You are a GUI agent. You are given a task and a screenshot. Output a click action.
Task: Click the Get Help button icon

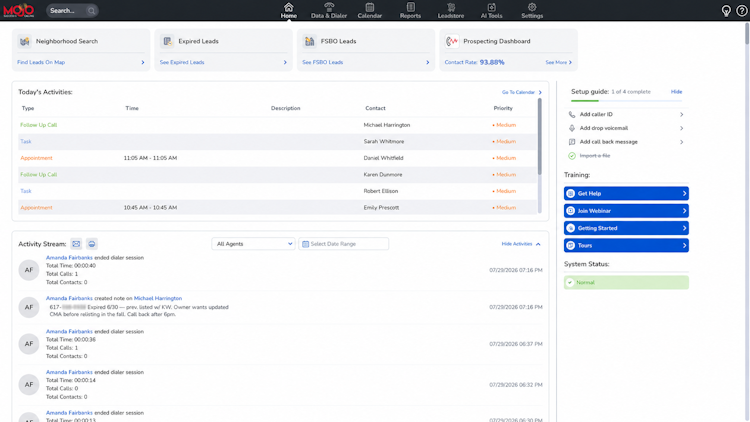pyautogui.click(x=570, y=194)
